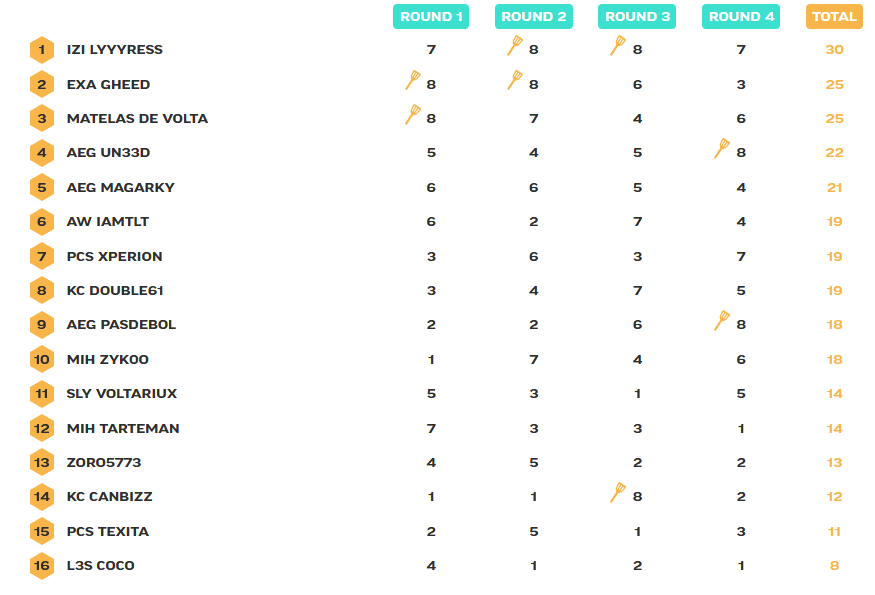Image resolution: width=875 pixels, height=595 pixels.
Task: Click spatula icon in EXA GHEED Round 2
Action: click(x=515, y=81)
